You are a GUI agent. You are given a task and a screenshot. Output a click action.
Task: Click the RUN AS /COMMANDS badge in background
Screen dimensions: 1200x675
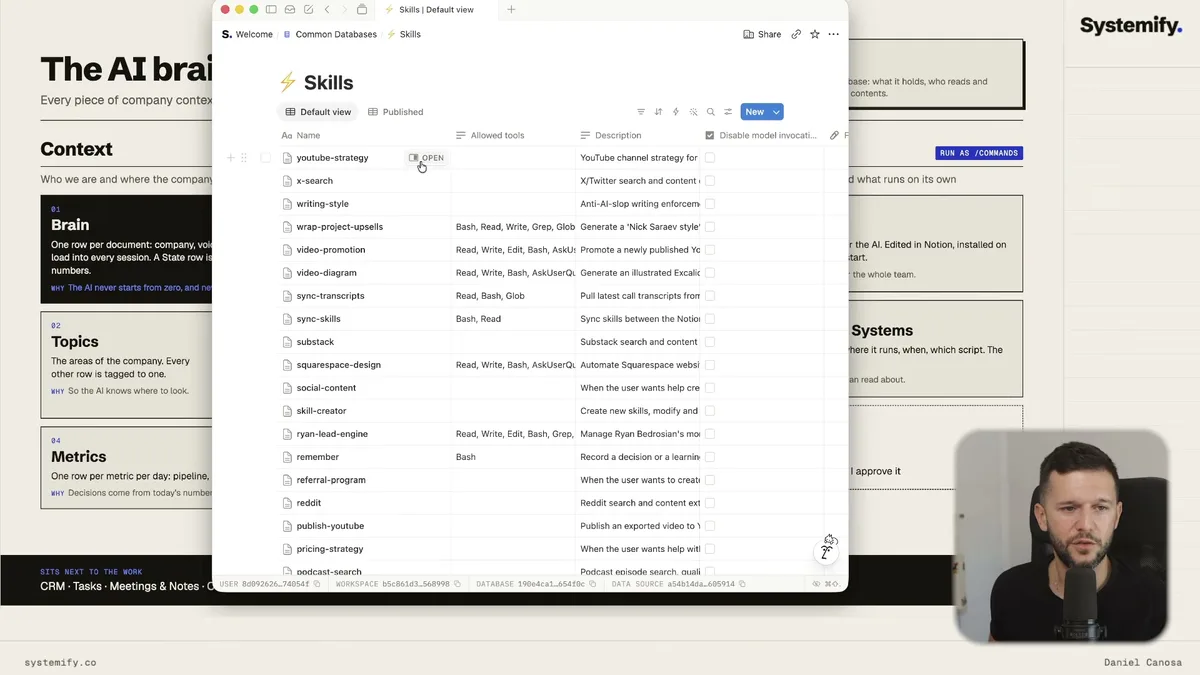click(x=979, y=153)
